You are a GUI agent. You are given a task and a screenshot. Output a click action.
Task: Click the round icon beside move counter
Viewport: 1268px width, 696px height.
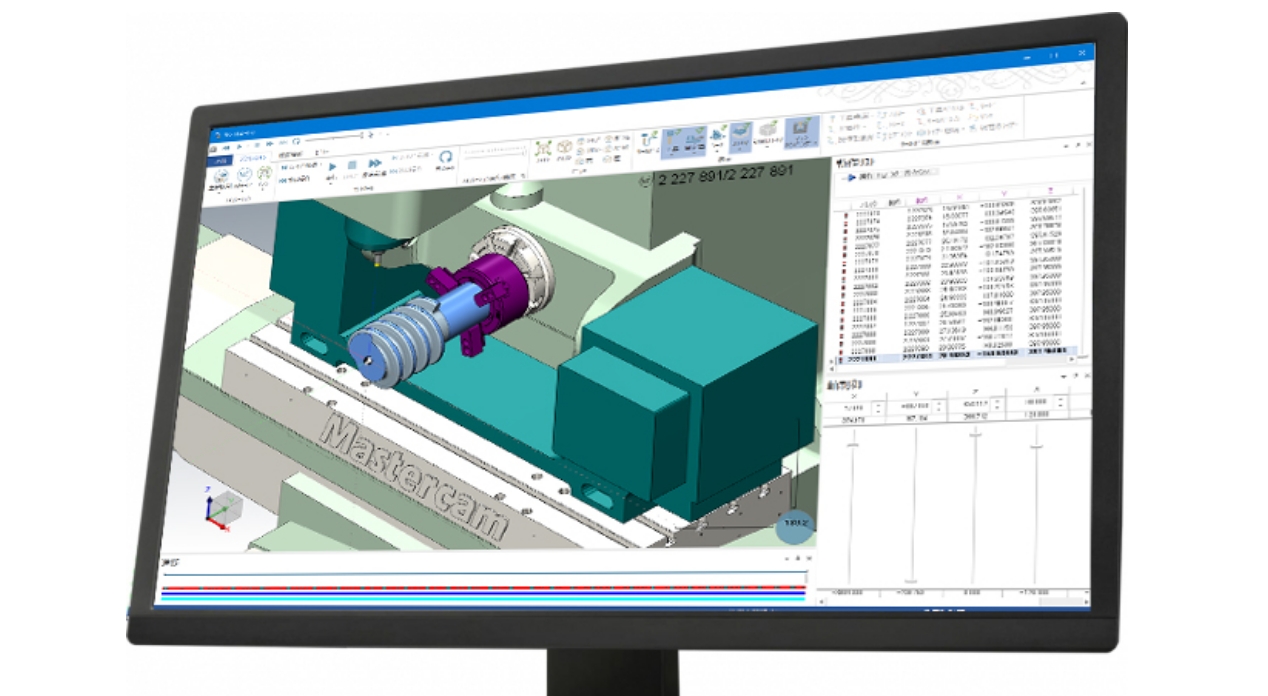(x=646, y=180)
